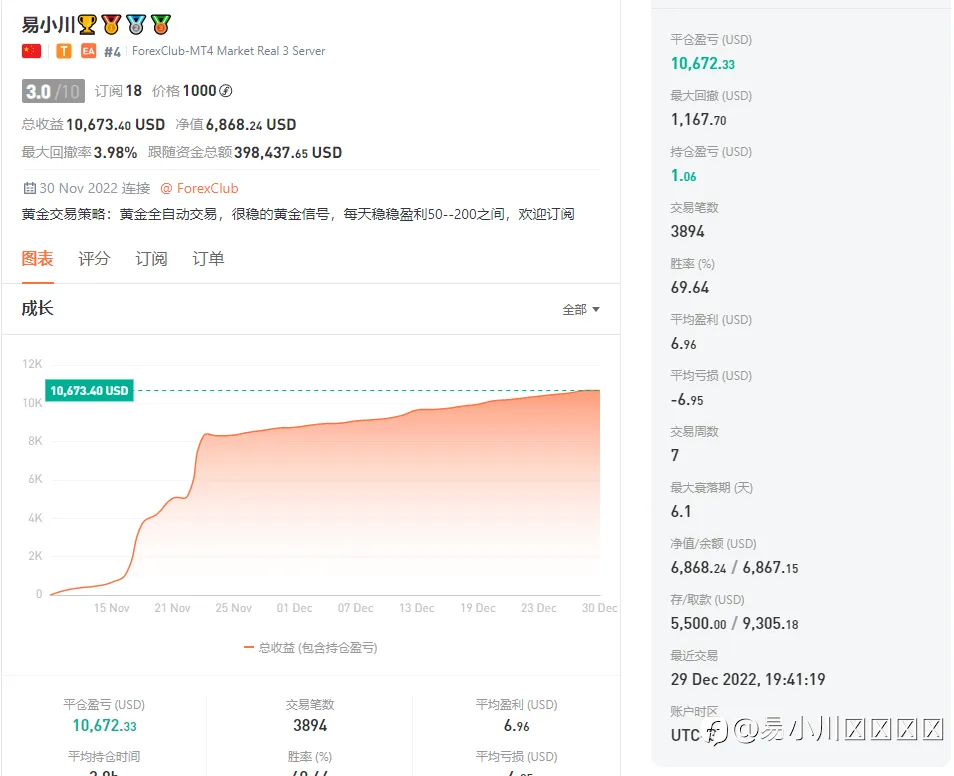This screenshot has width=954, height=776.
Task: Click the ForexClub-MT4 Market Real 3 Server text
Action: pos(229,51)
